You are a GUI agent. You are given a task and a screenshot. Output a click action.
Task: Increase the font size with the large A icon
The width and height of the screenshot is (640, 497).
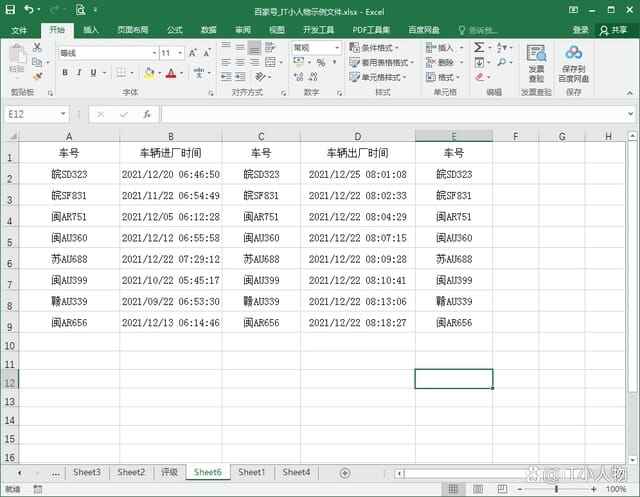[193, 53]
